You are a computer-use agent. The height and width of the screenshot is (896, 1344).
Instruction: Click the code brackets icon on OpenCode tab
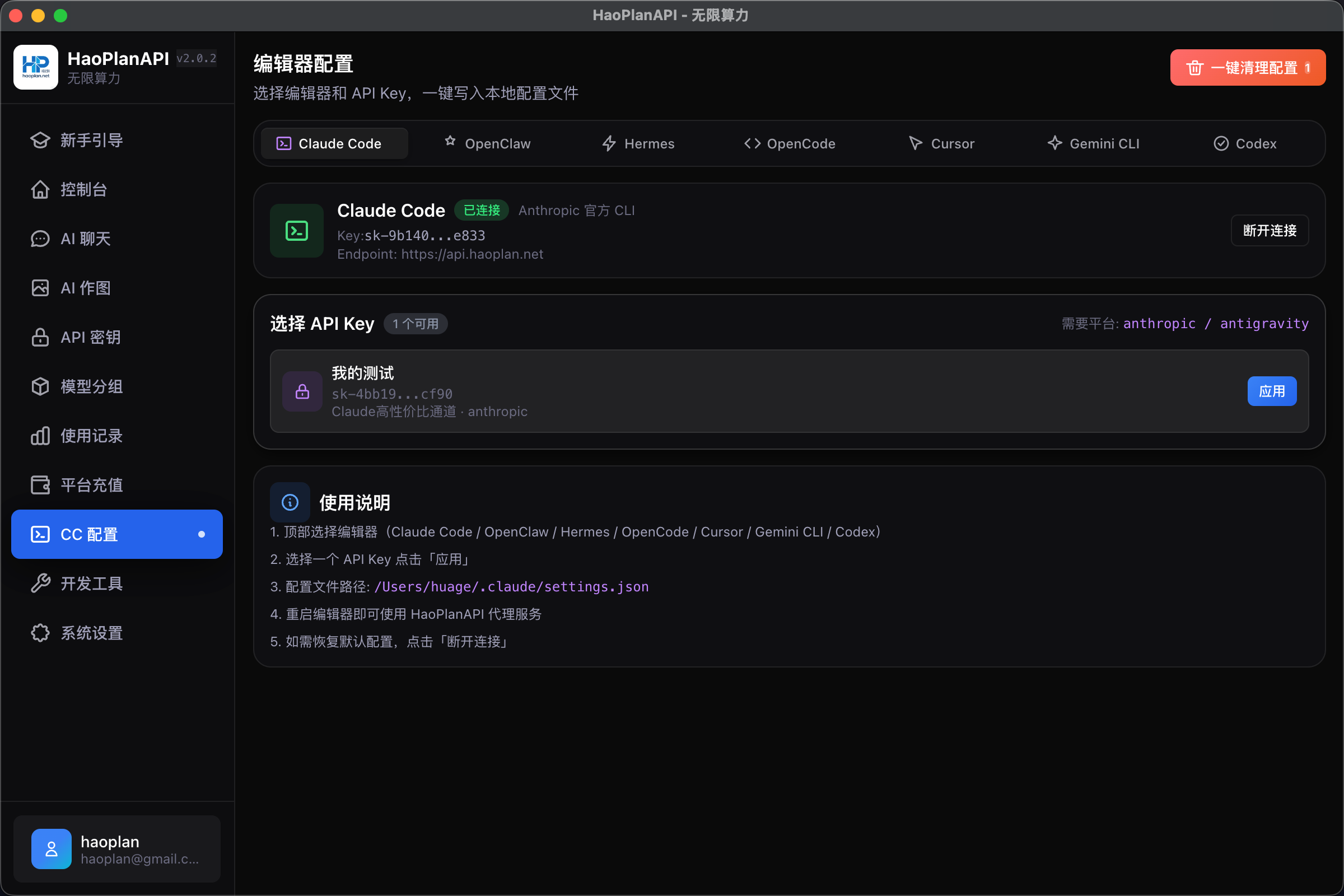pyautogui.click(x=753, y=143)
